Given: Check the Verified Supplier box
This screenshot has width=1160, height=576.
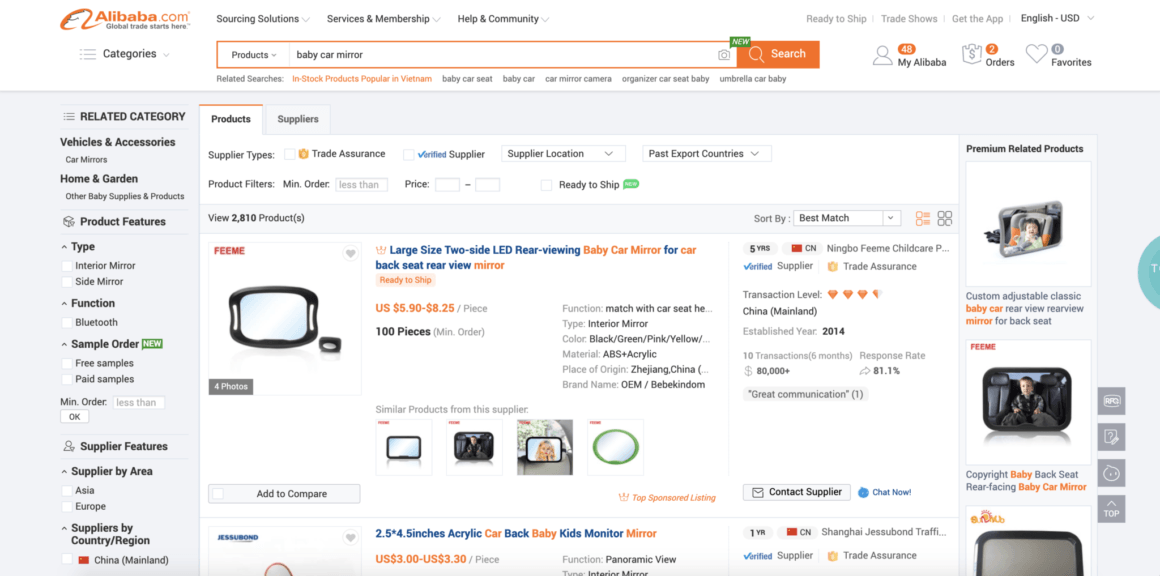Looking at the screenshot, I should point(408,155).
